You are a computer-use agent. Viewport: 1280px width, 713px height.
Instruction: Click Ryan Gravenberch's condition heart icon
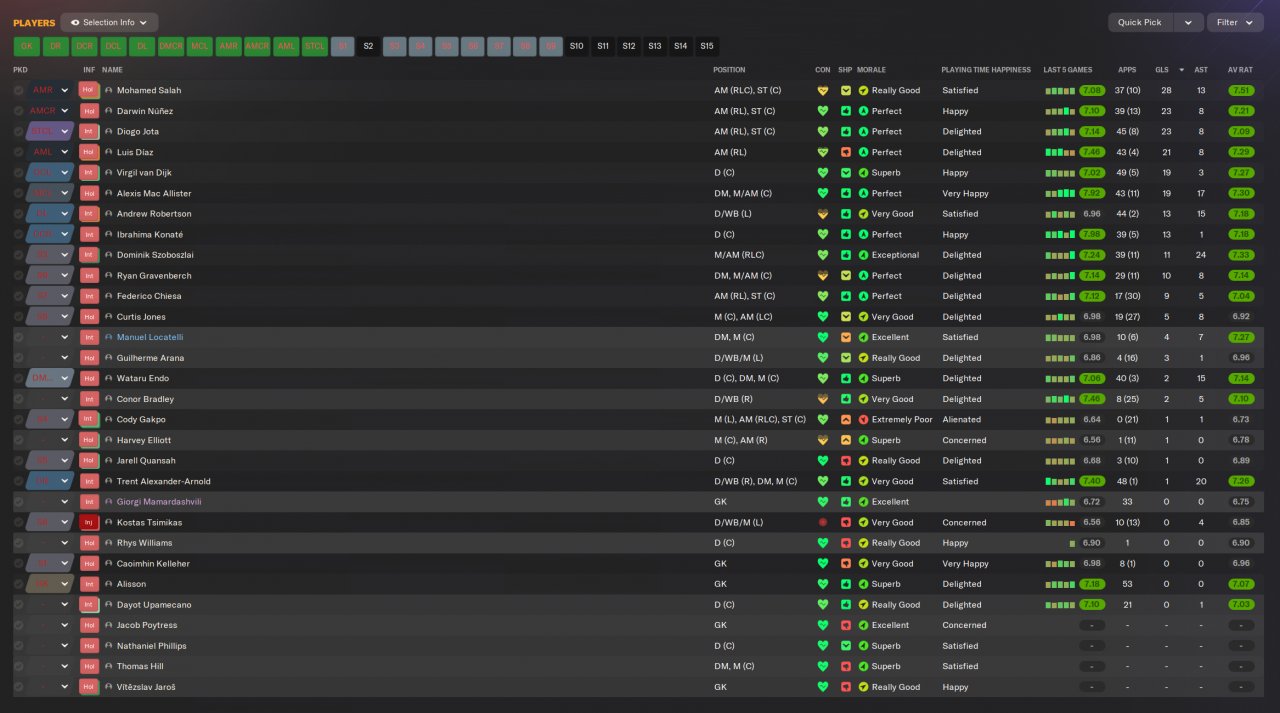[823, 275]
